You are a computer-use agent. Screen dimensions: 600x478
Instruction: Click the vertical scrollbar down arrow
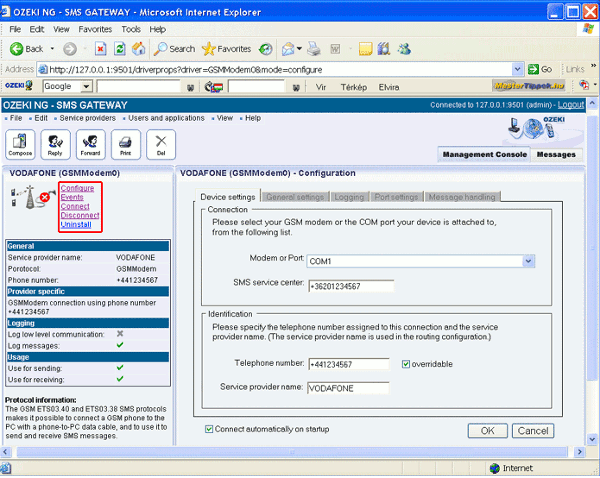tap(592, 439)
